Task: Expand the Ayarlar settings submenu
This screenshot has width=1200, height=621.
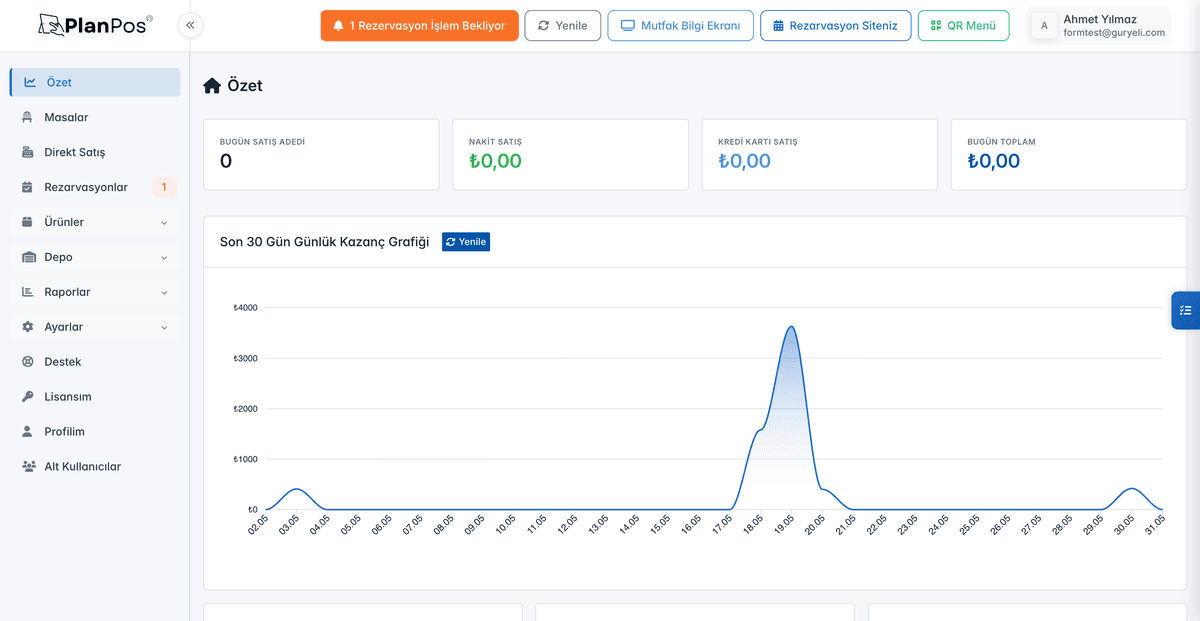Action: point(95,327)
